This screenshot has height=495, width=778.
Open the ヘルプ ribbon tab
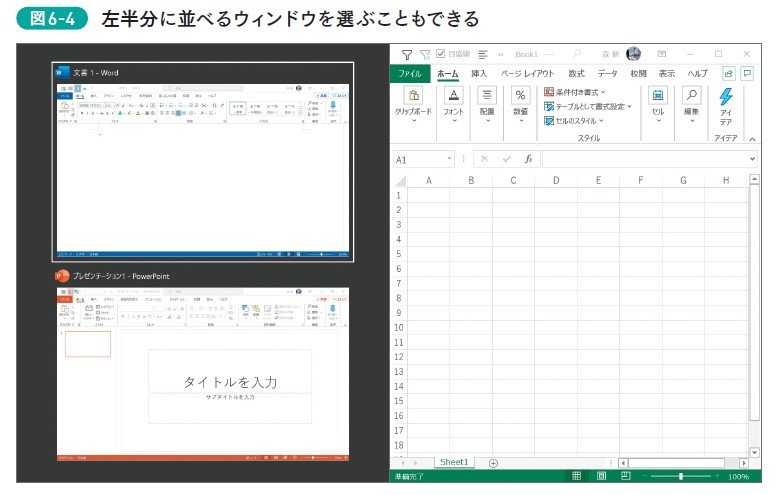[x=697, y=74]
